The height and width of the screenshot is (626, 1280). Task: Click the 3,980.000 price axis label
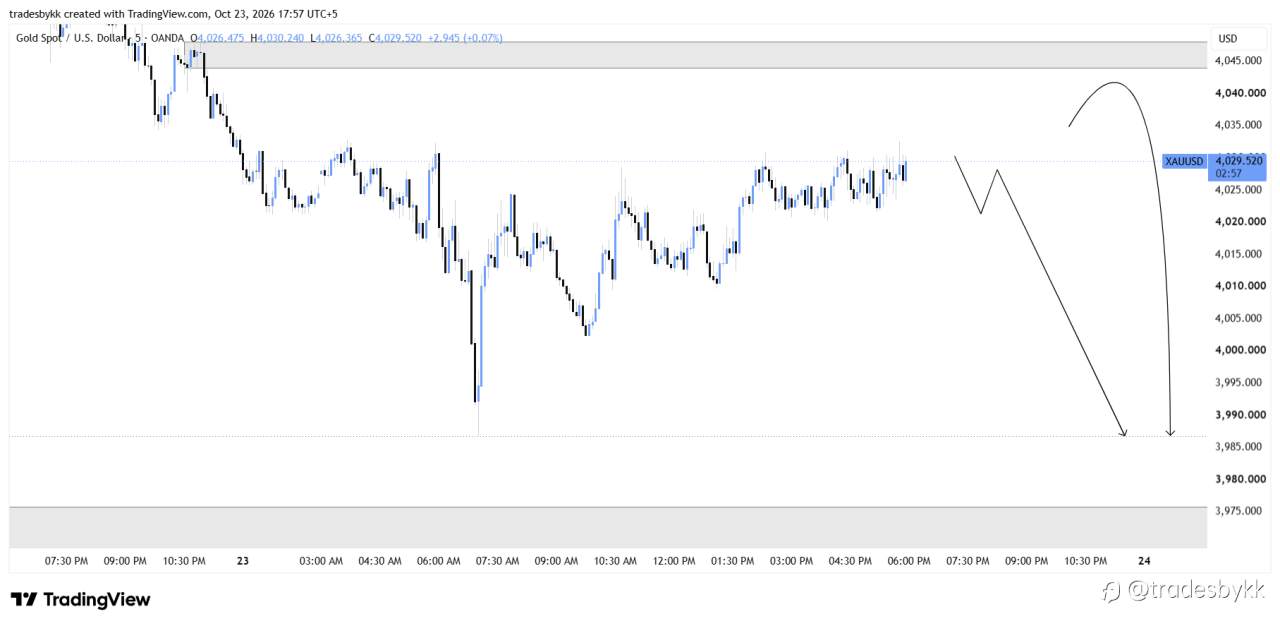tap(1239, 479)
